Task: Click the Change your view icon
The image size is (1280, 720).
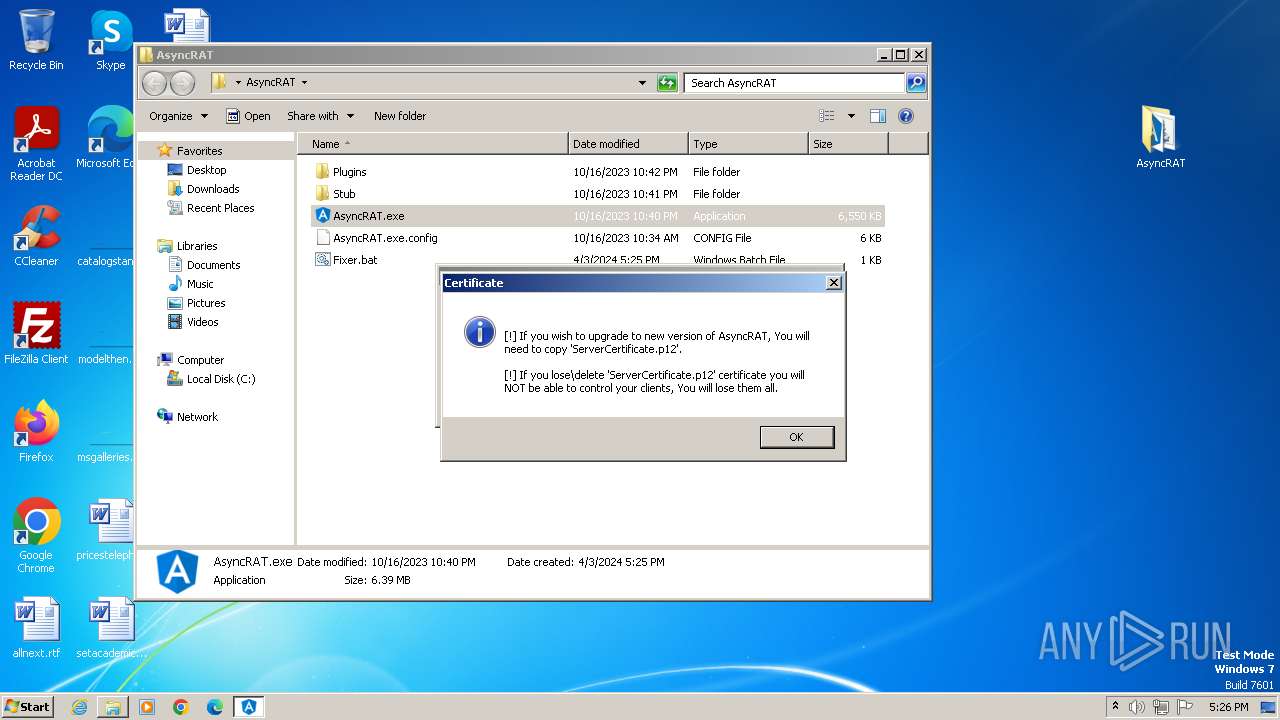Action: [x=827, y=116]
